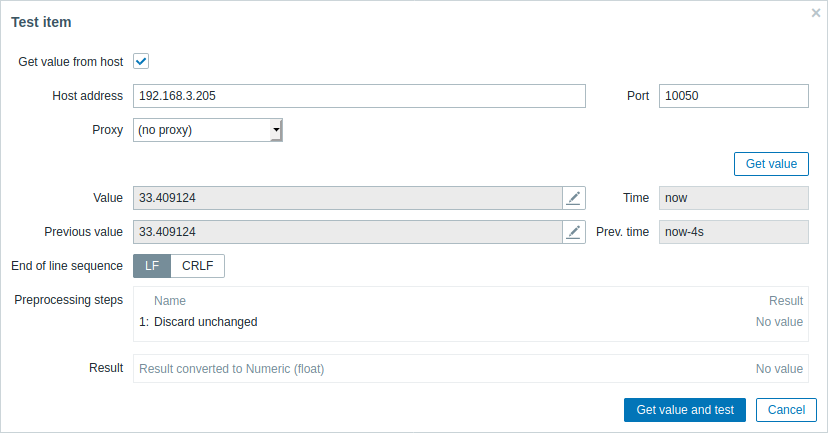Uncheck the Get value from host checkbox
Image resolution: width=828 pixels, height=433 pixels.
click(141, 61)
